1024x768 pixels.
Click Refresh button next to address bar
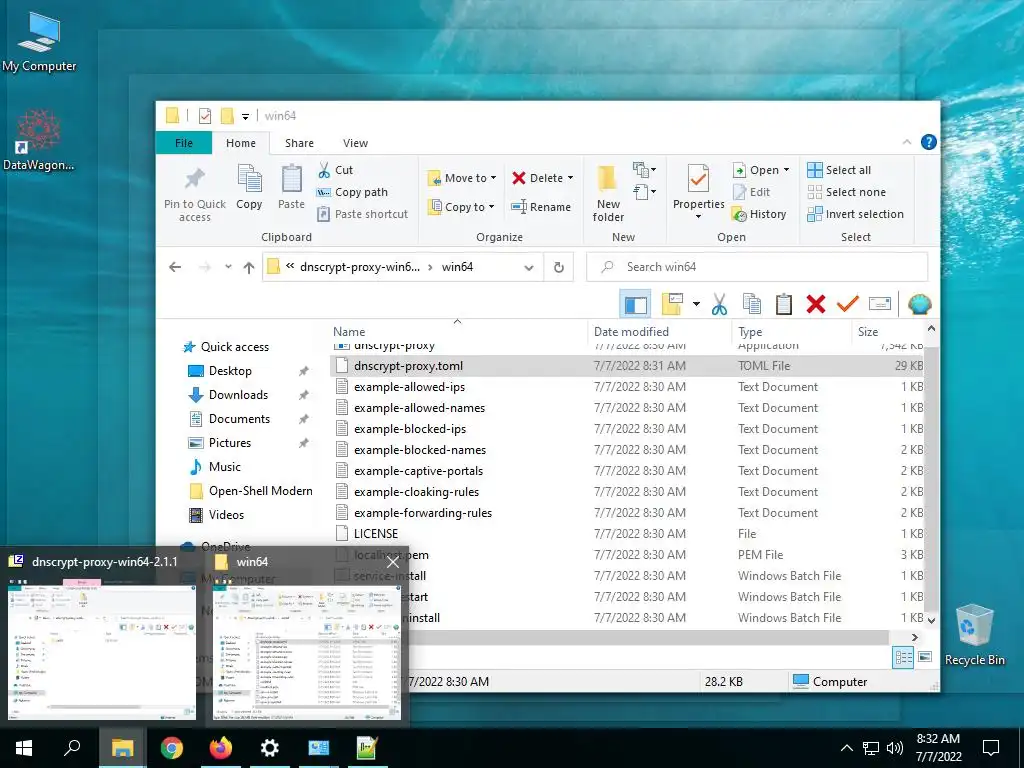tap(558, 267)
